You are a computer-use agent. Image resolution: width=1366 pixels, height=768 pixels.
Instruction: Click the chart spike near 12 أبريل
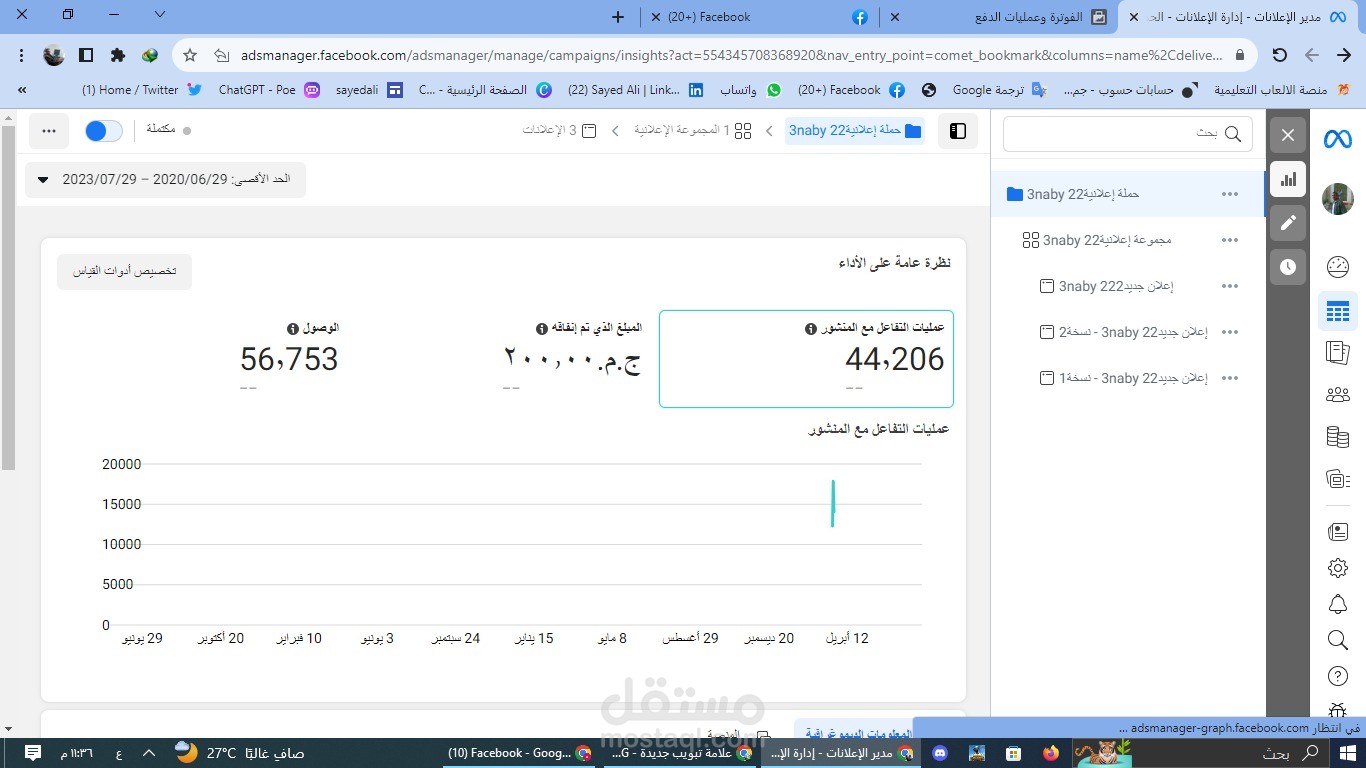click(x=833, y=503)
